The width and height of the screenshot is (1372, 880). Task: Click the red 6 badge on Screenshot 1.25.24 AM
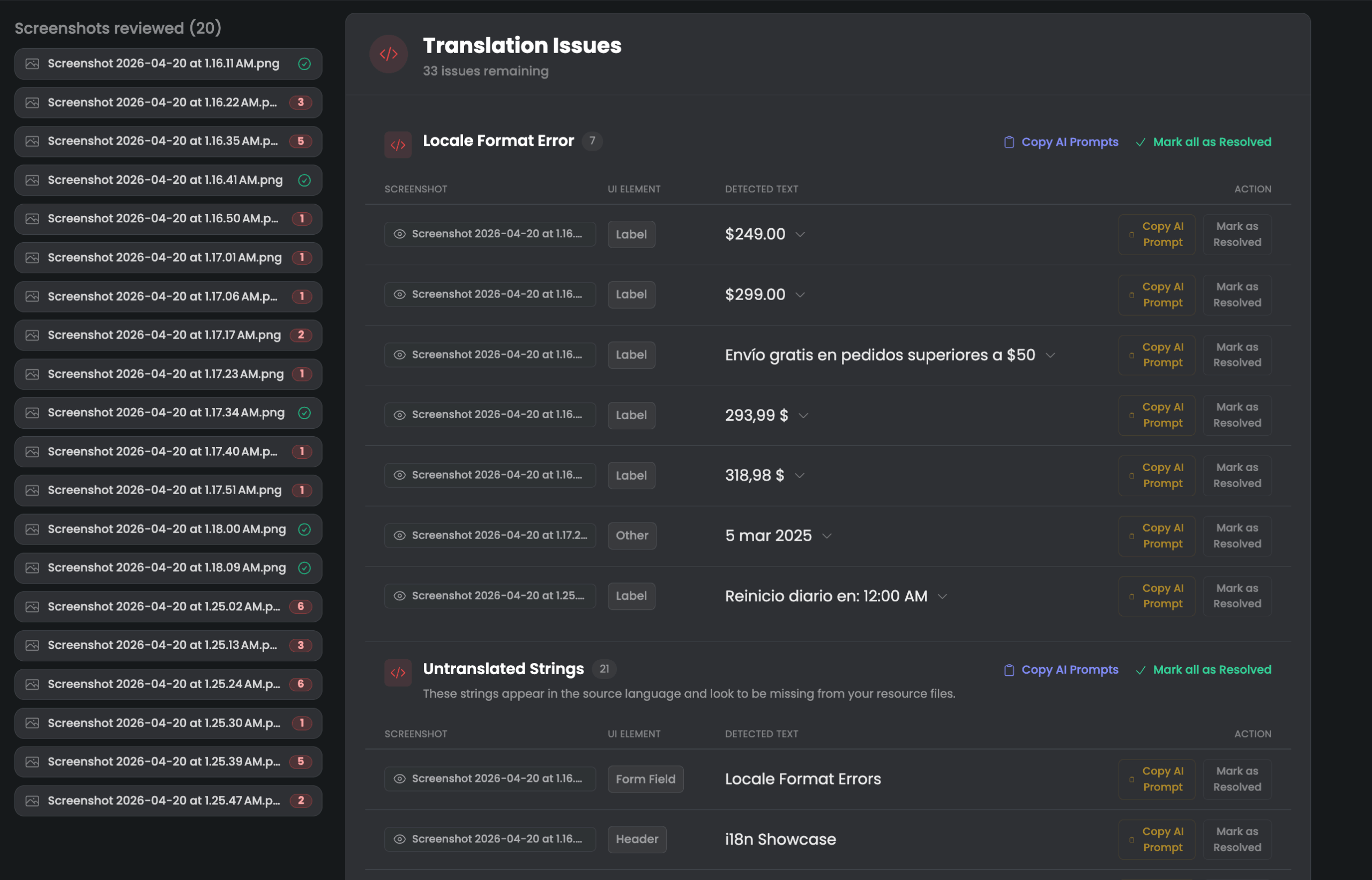[x=301, y=684]
